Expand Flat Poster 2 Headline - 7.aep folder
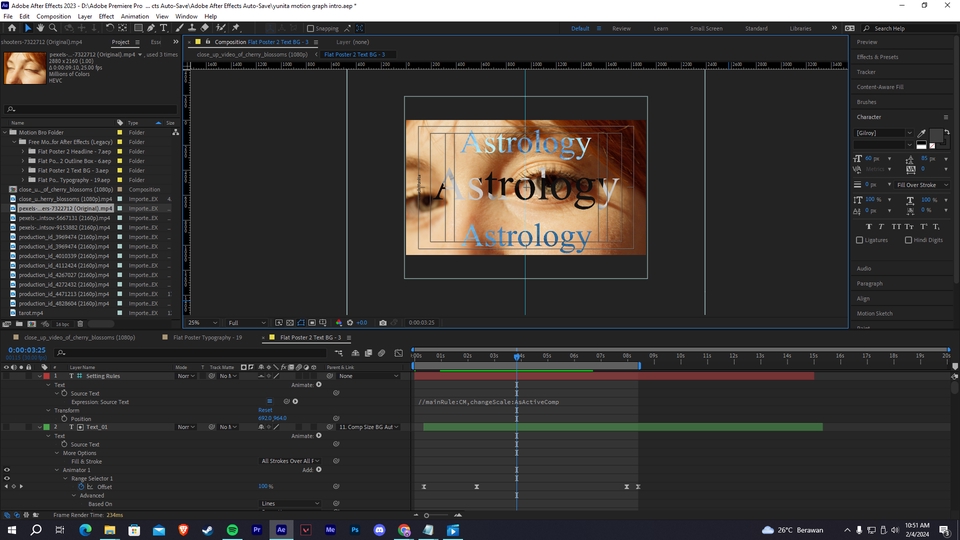This screenshot has height=540, width=960. point(23,151)
